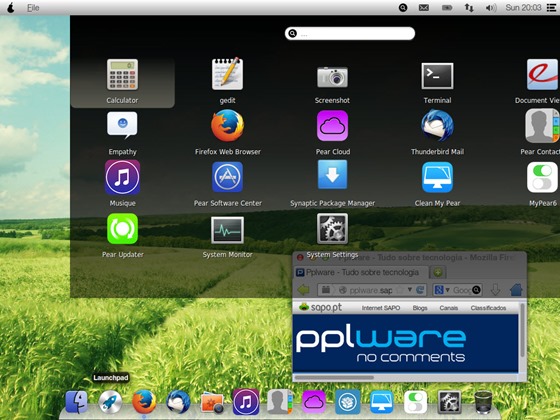Launch Pear Updater app
Screen dimensions: 560x420
pos(122,229)
